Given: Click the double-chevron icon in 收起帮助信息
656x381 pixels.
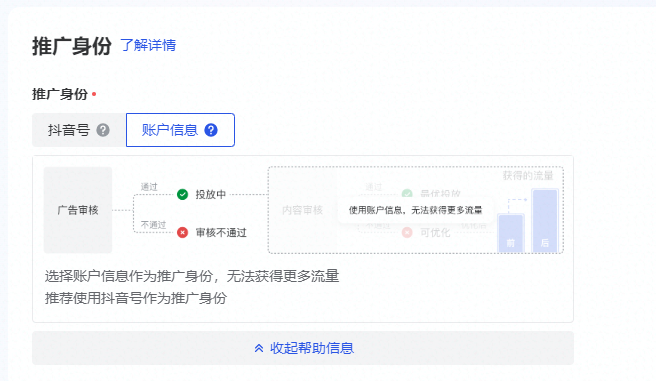Looking at the screenshot, I should [259, 348].
